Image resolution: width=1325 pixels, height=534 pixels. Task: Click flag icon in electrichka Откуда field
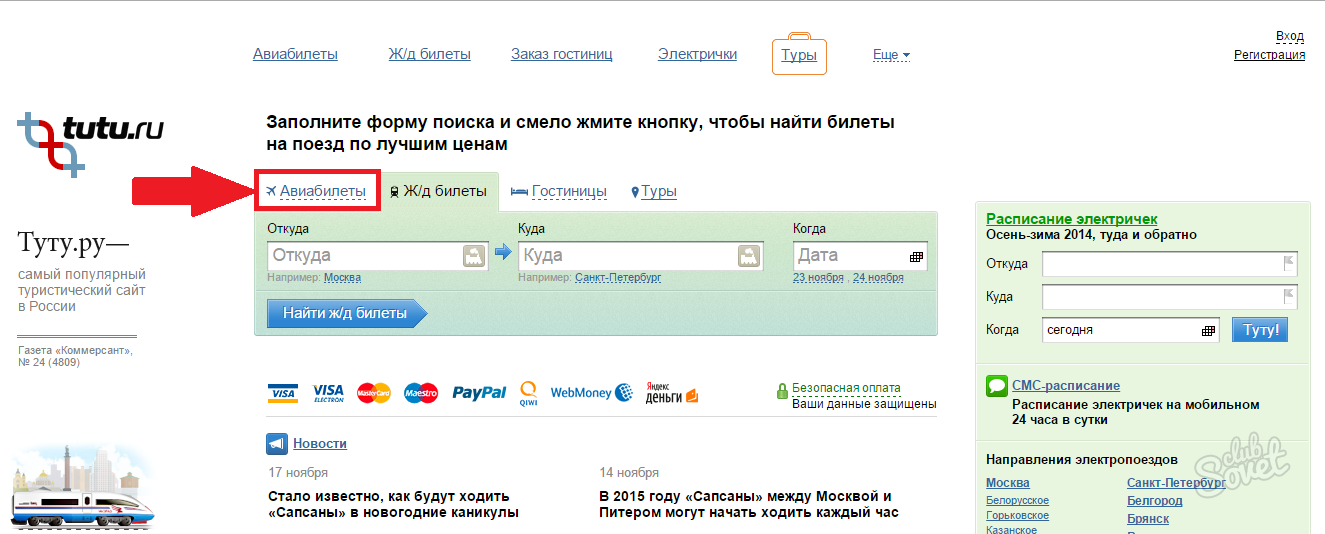(x=1288, y=264)
